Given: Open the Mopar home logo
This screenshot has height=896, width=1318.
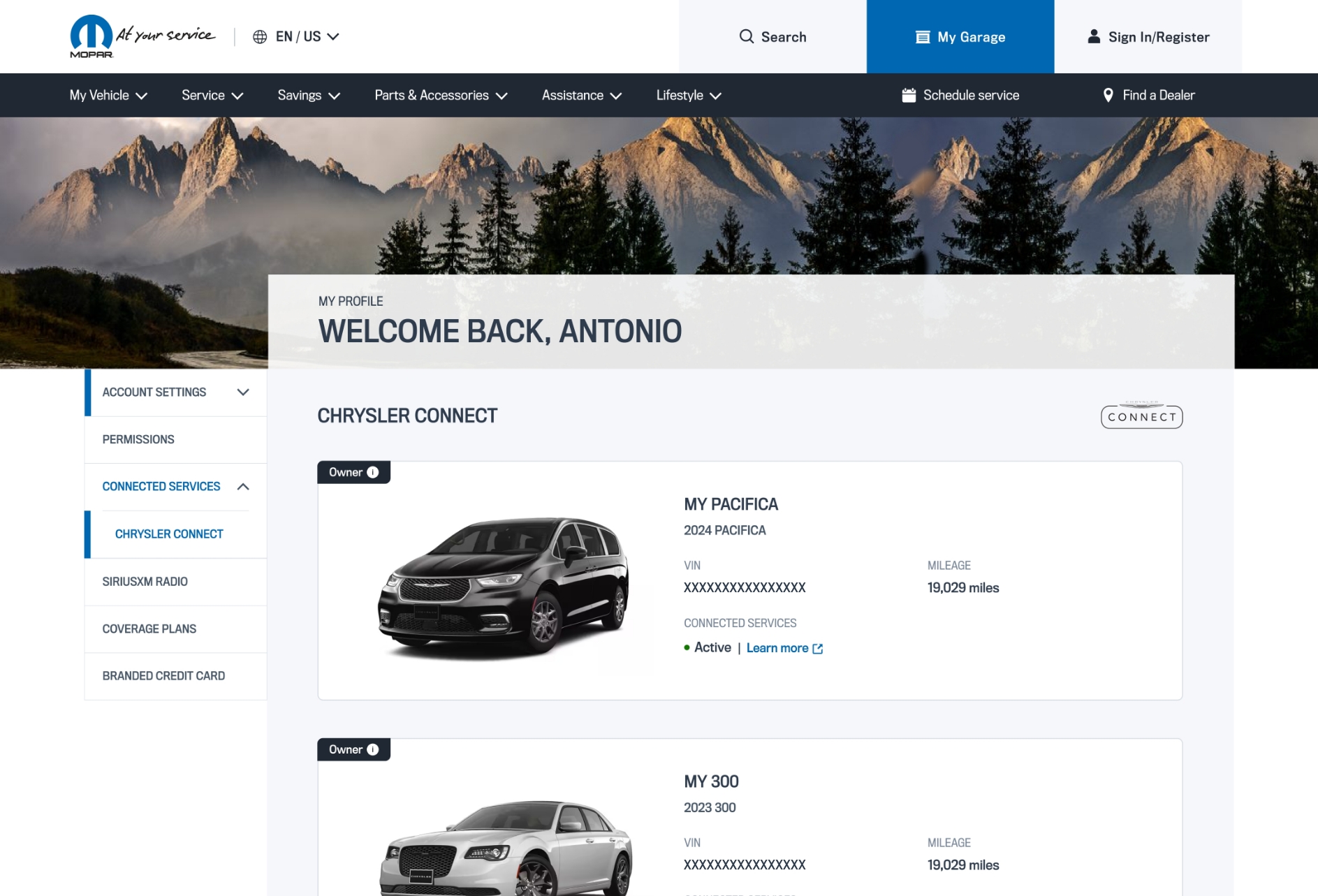Looking at the screenshot, I should [x=93, y=35].
